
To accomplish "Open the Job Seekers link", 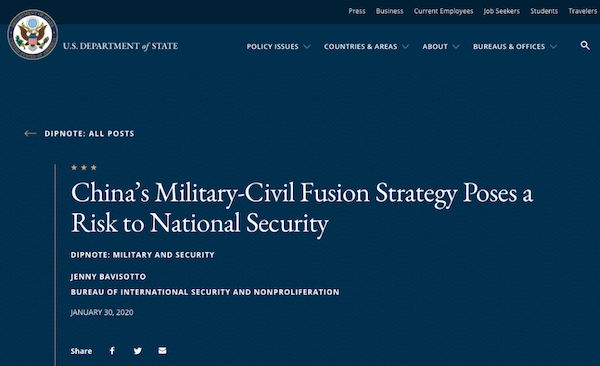I will (502, 11).
